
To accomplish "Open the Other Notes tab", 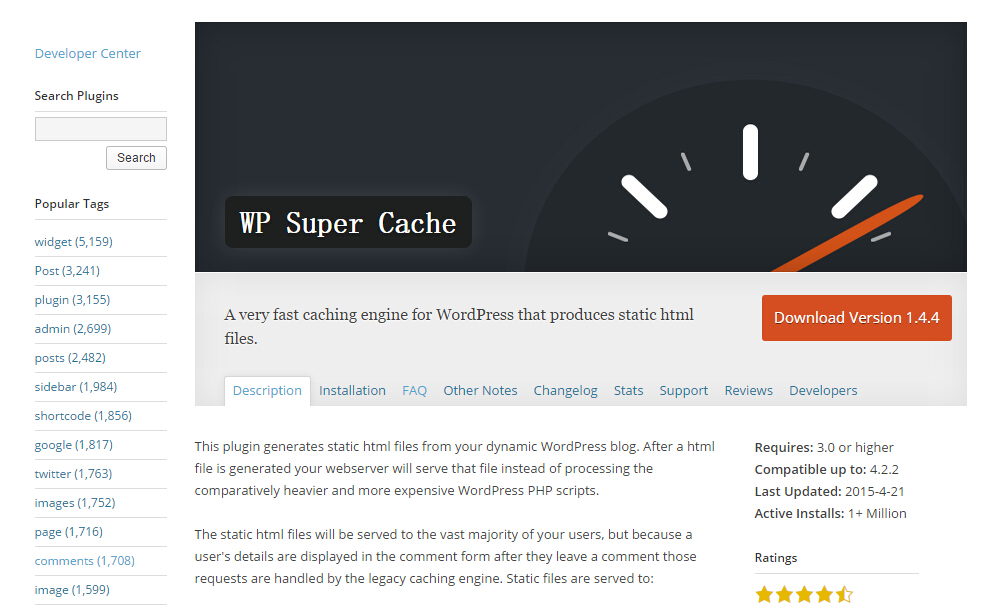I will pos(480,391).
